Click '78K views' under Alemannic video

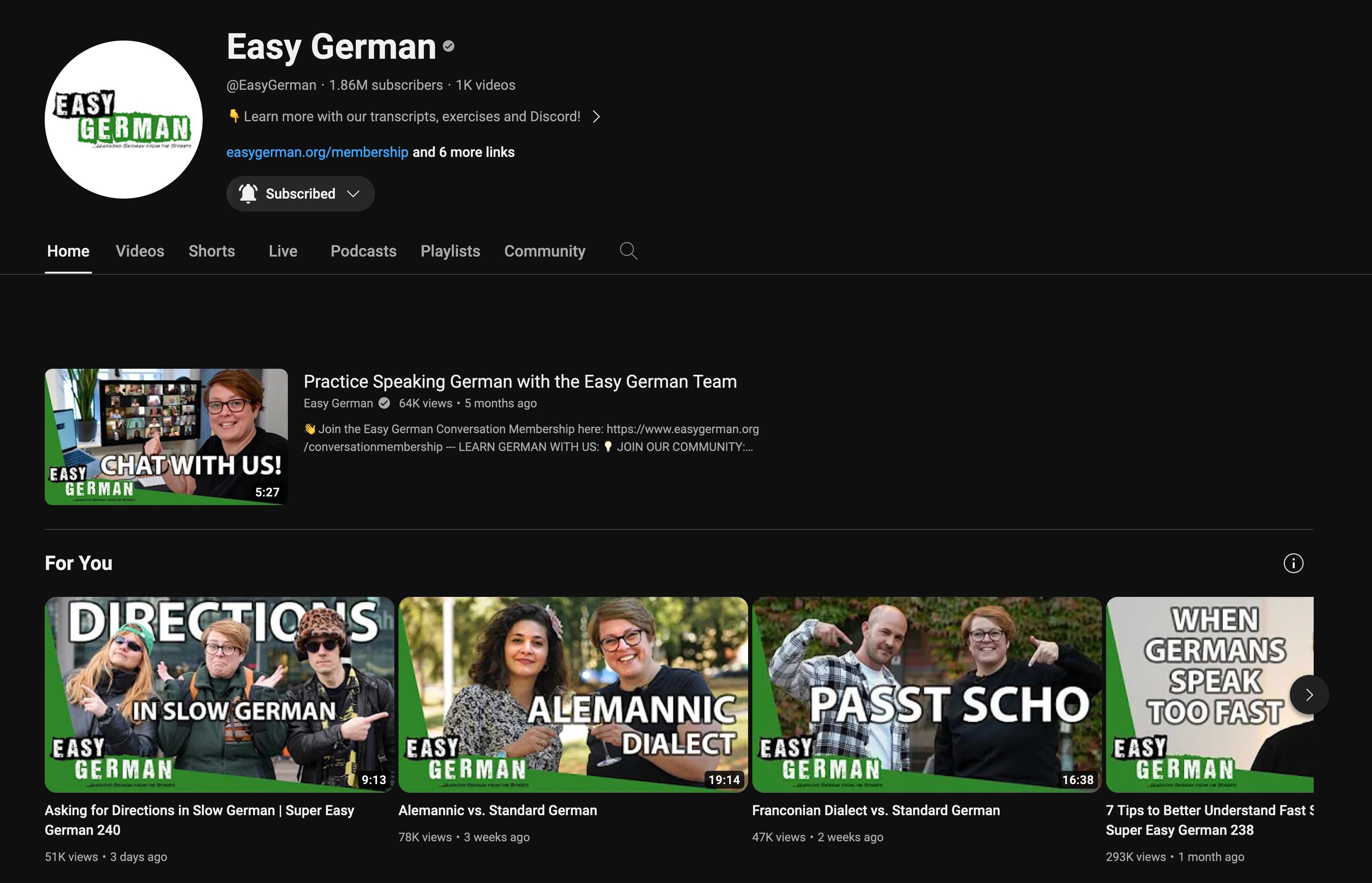[425, 837]
